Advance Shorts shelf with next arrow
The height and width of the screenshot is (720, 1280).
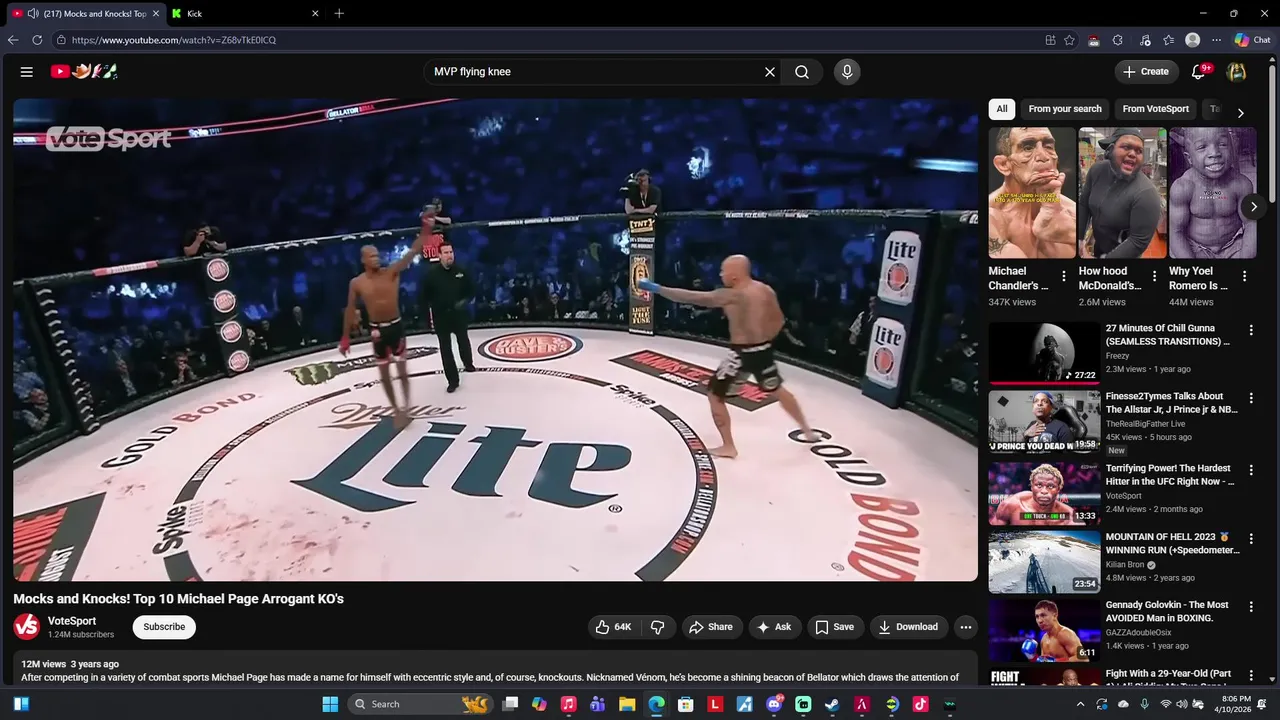pyautogui.click(x=1254, y=207)
